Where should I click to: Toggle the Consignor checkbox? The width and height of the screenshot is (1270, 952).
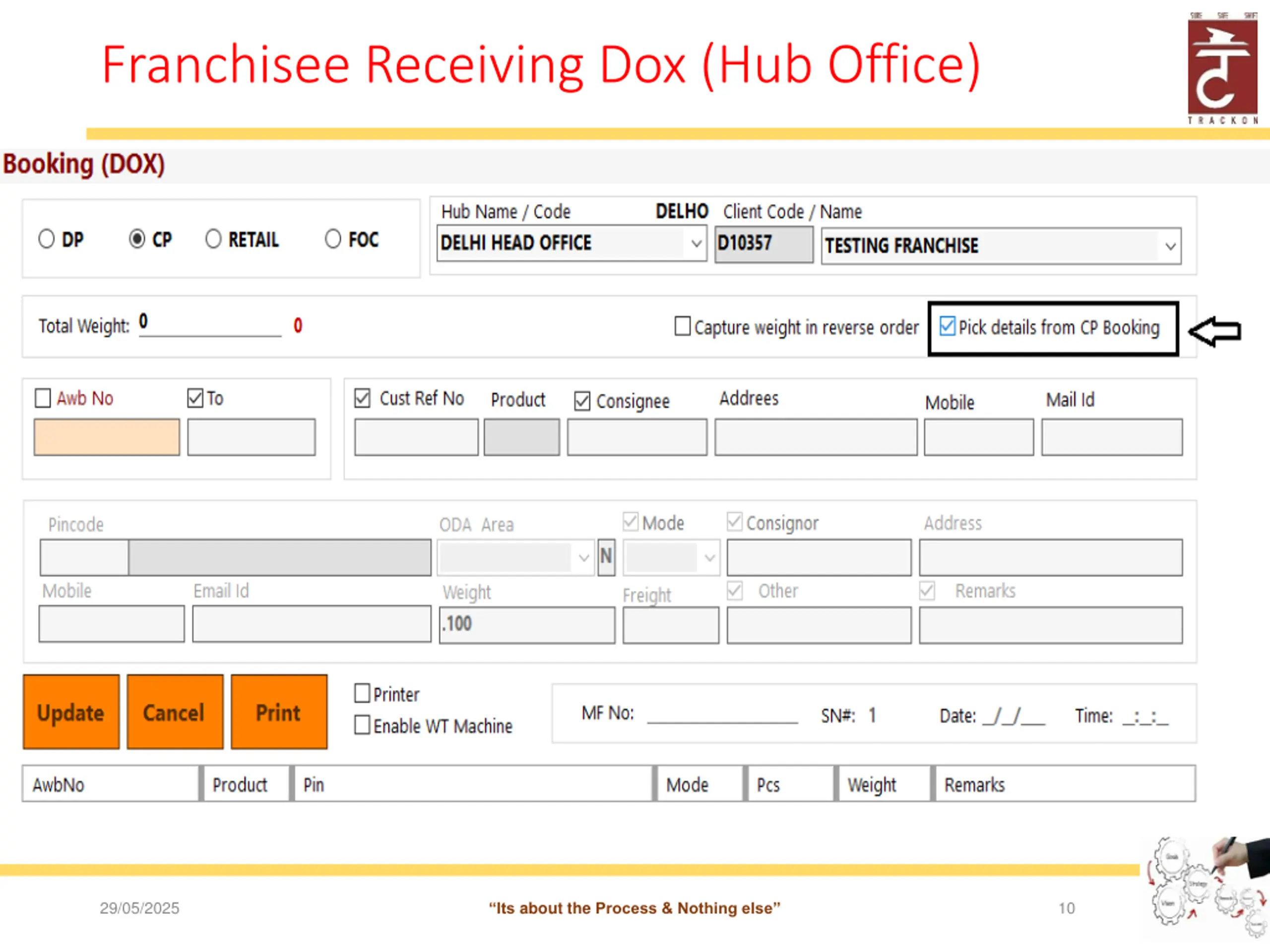[x=734, y=522]
